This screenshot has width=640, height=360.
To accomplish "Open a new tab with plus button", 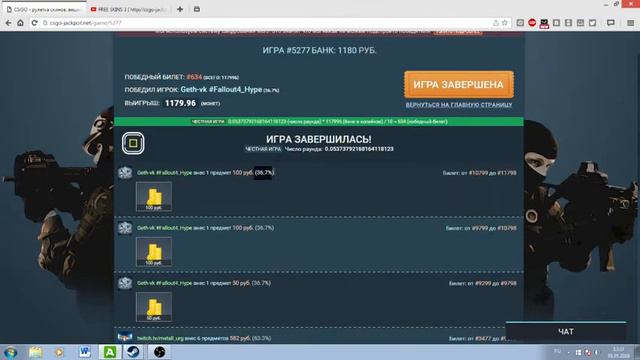I will pos(180,9).
